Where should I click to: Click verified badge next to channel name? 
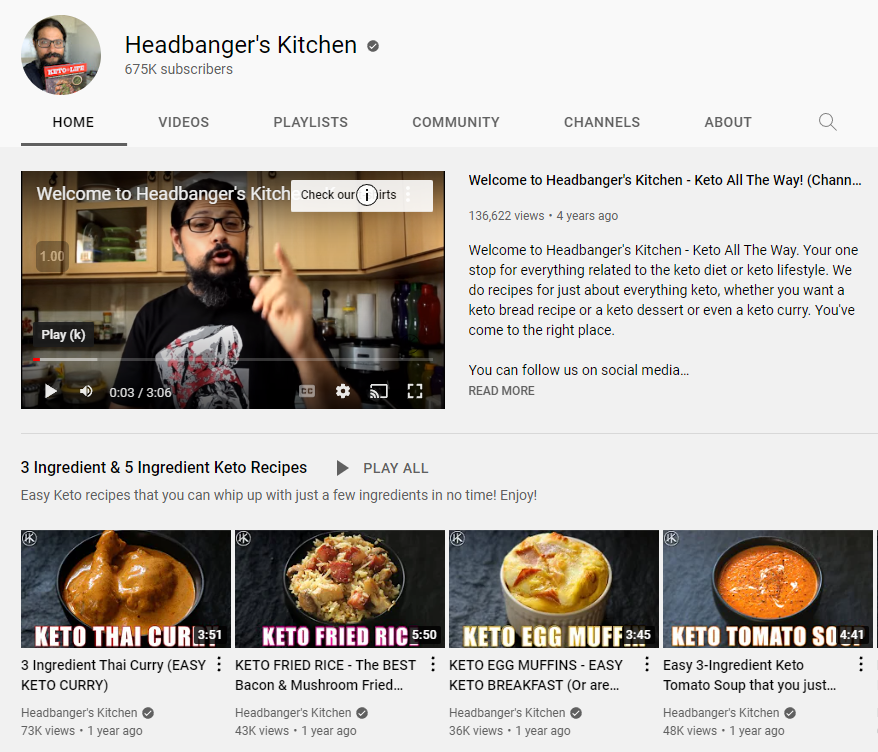click(373, 46)
